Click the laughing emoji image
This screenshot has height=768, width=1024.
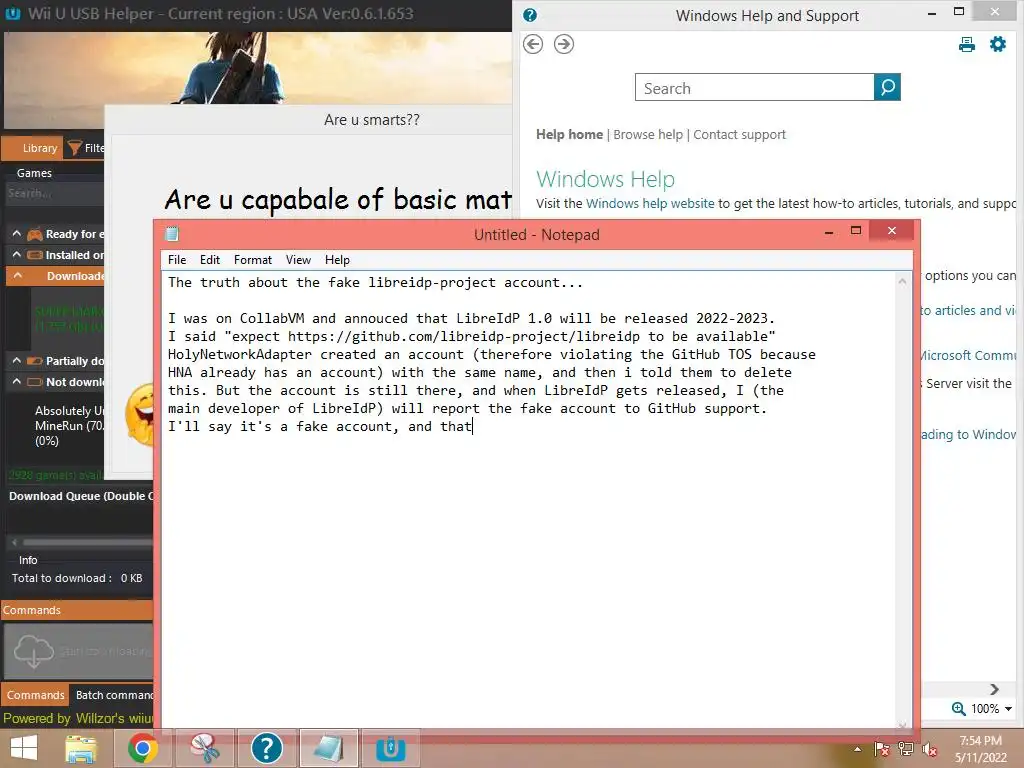[140, 415]
